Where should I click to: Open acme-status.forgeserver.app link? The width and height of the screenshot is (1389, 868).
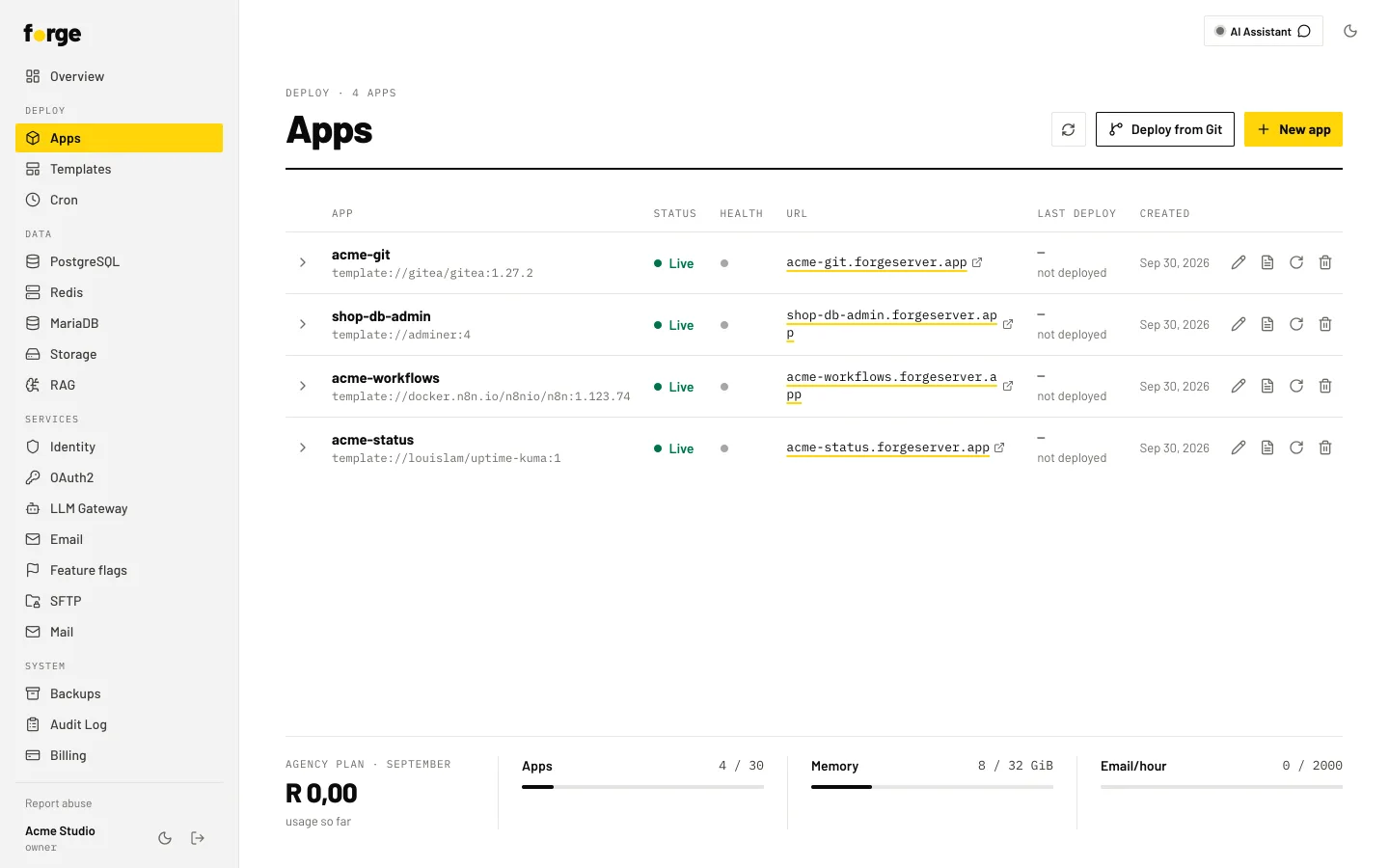coord(888,448)
